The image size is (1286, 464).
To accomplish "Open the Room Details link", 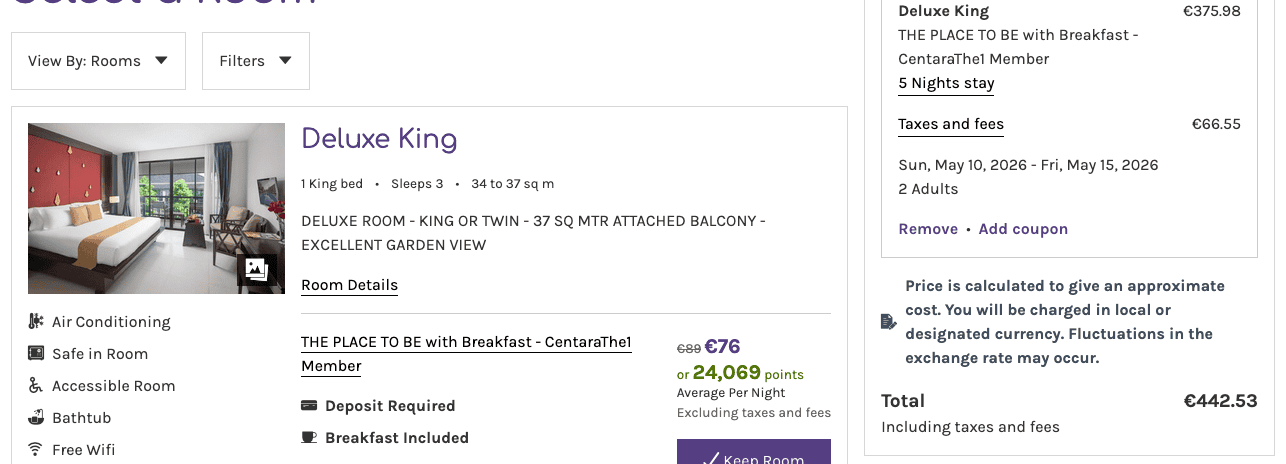I will [349, 285].
